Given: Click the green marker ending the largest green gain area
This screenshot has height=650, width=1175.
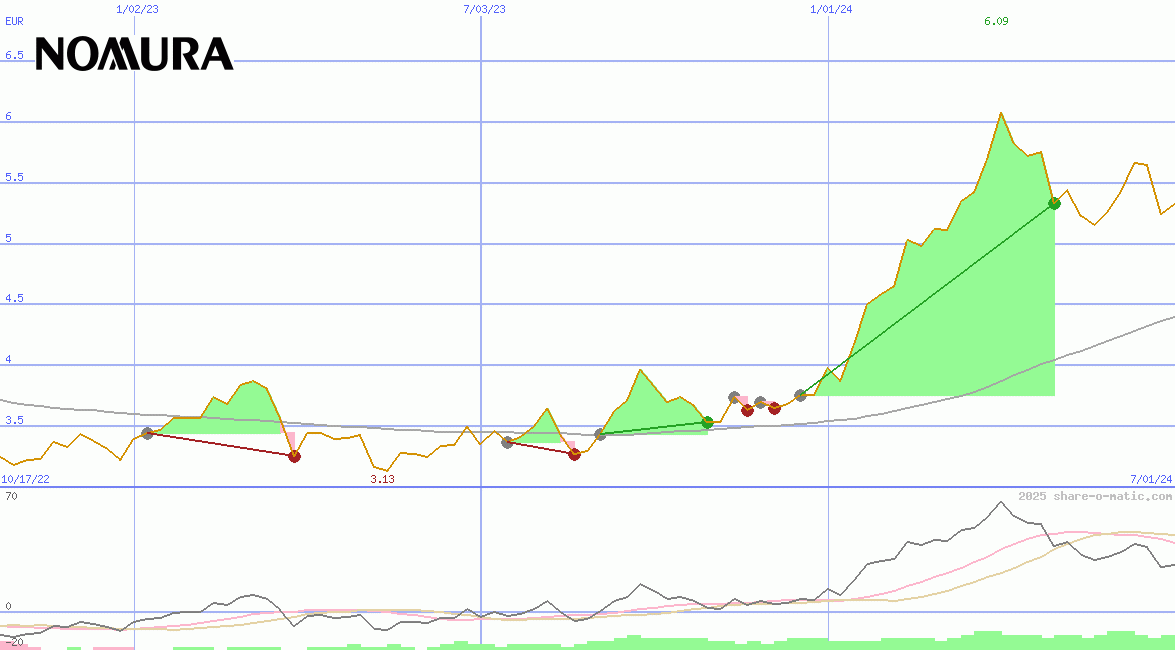Looking at the screenshot, I should coord(1054,203).
